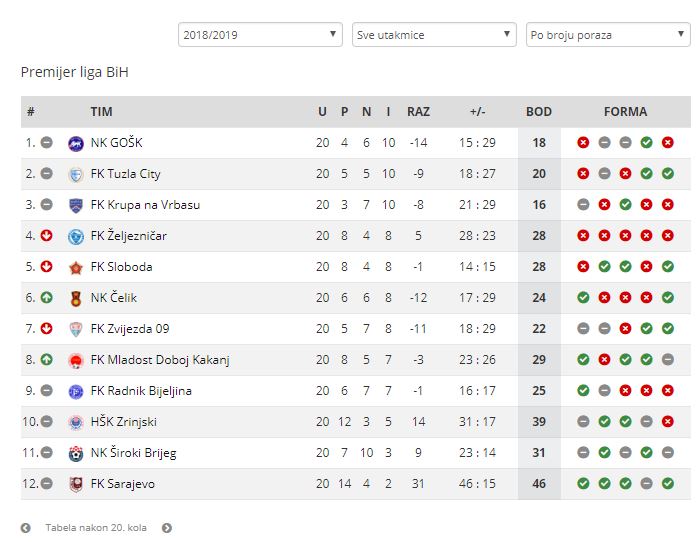Click FK Sarajevo's latest green form icon
The height and width of the screenshot is (542, 699).
667,484
